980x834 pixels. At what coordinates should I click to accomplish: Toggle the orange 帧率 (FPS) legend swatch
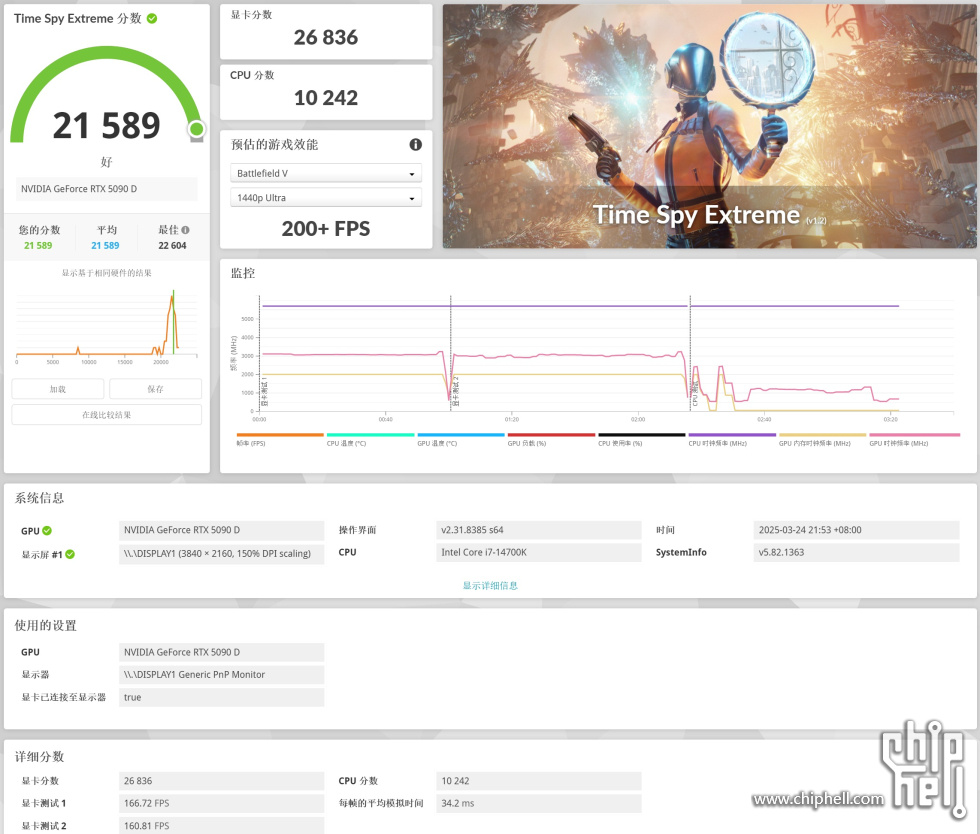tap(280, 435)
